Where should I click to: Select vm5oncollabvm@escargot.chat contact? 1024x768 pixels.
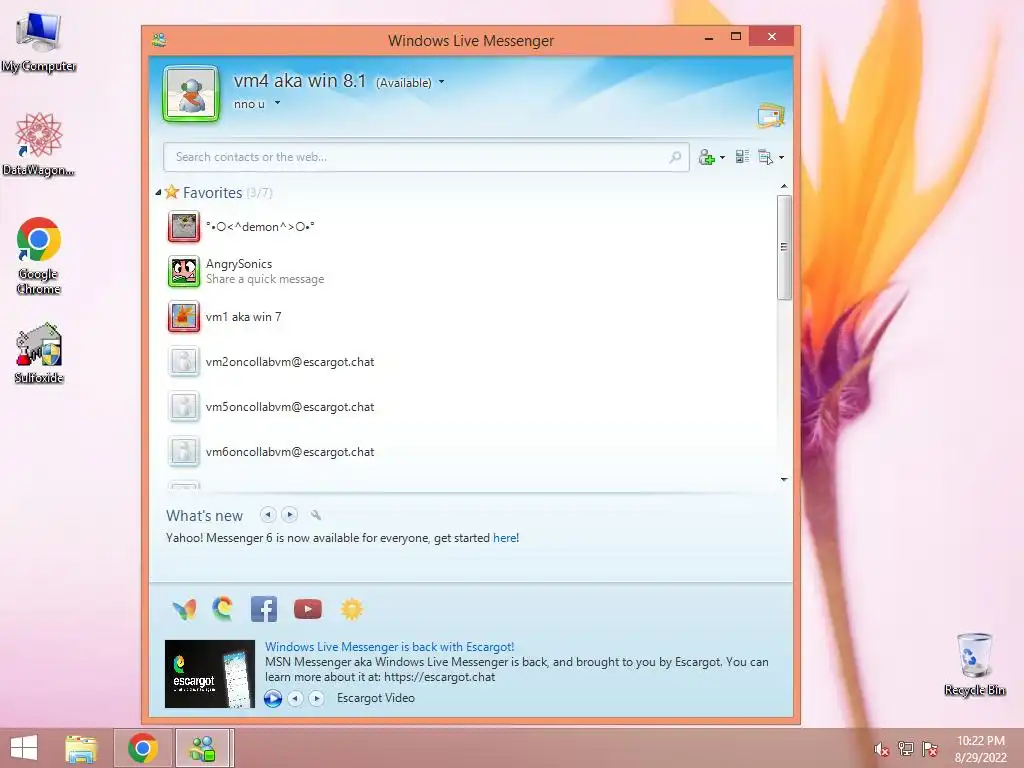pyautogui.click(x=290, y=407)
